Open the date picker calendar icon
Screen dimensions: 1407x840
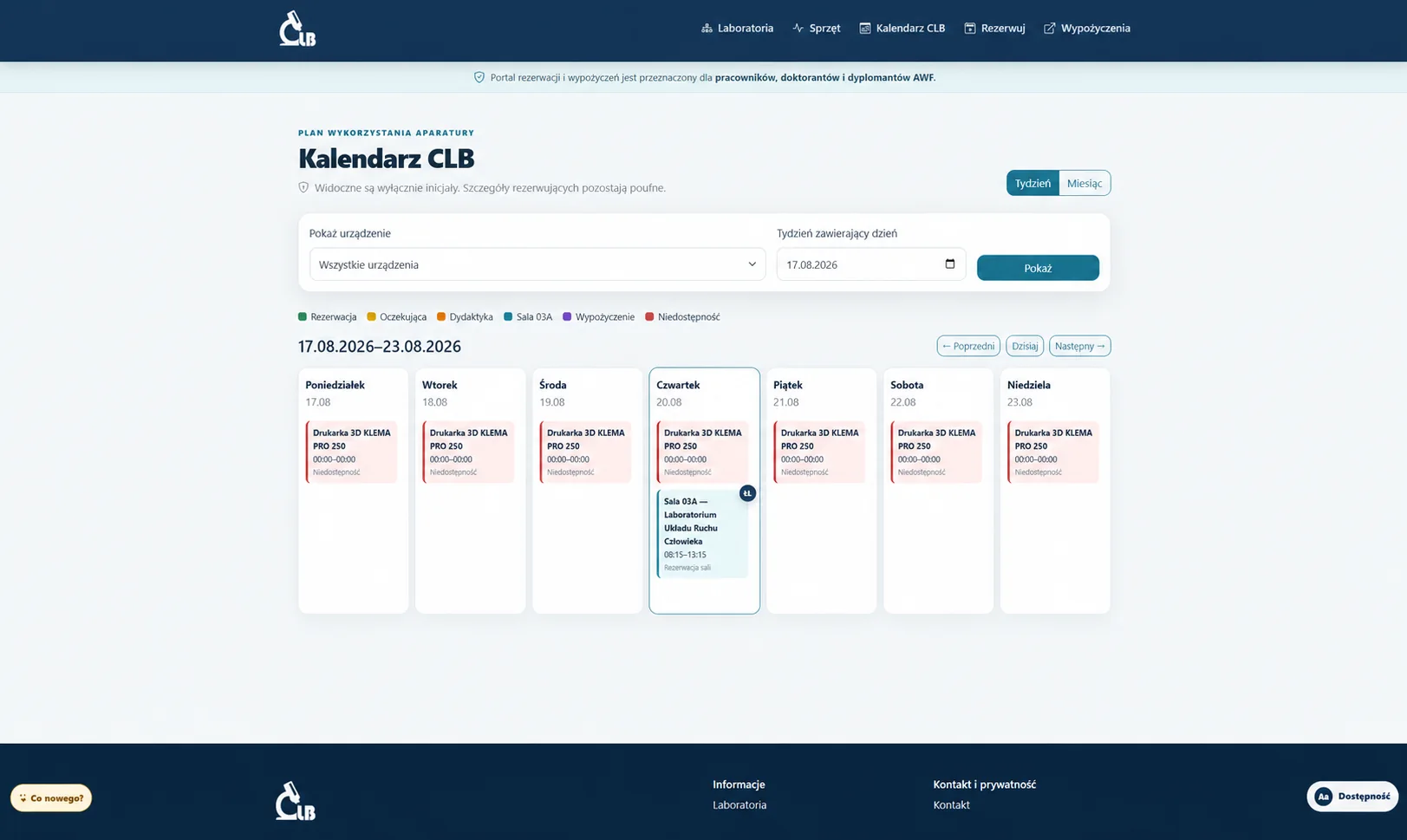950,264
